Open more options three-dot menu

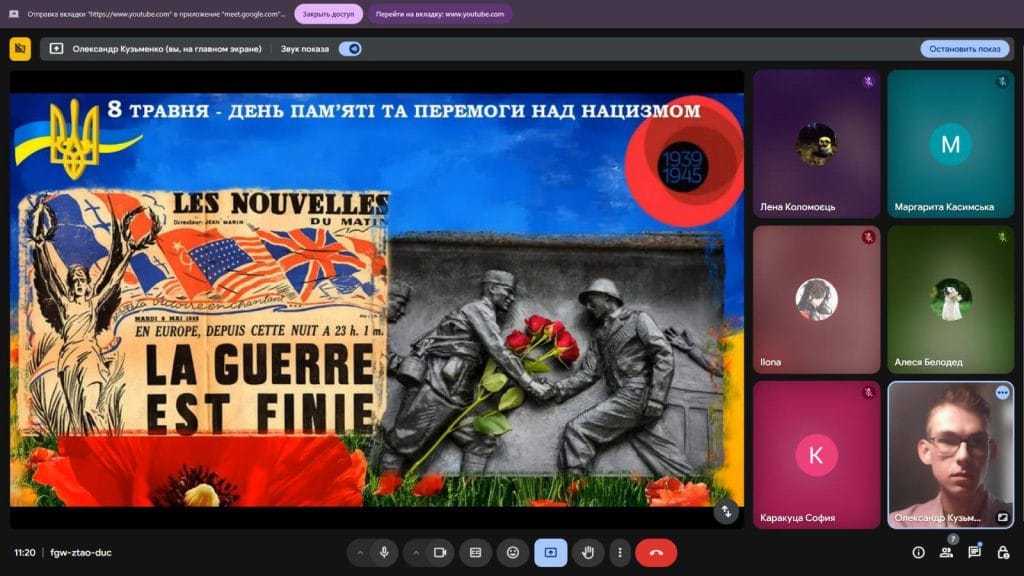point(620,552)
